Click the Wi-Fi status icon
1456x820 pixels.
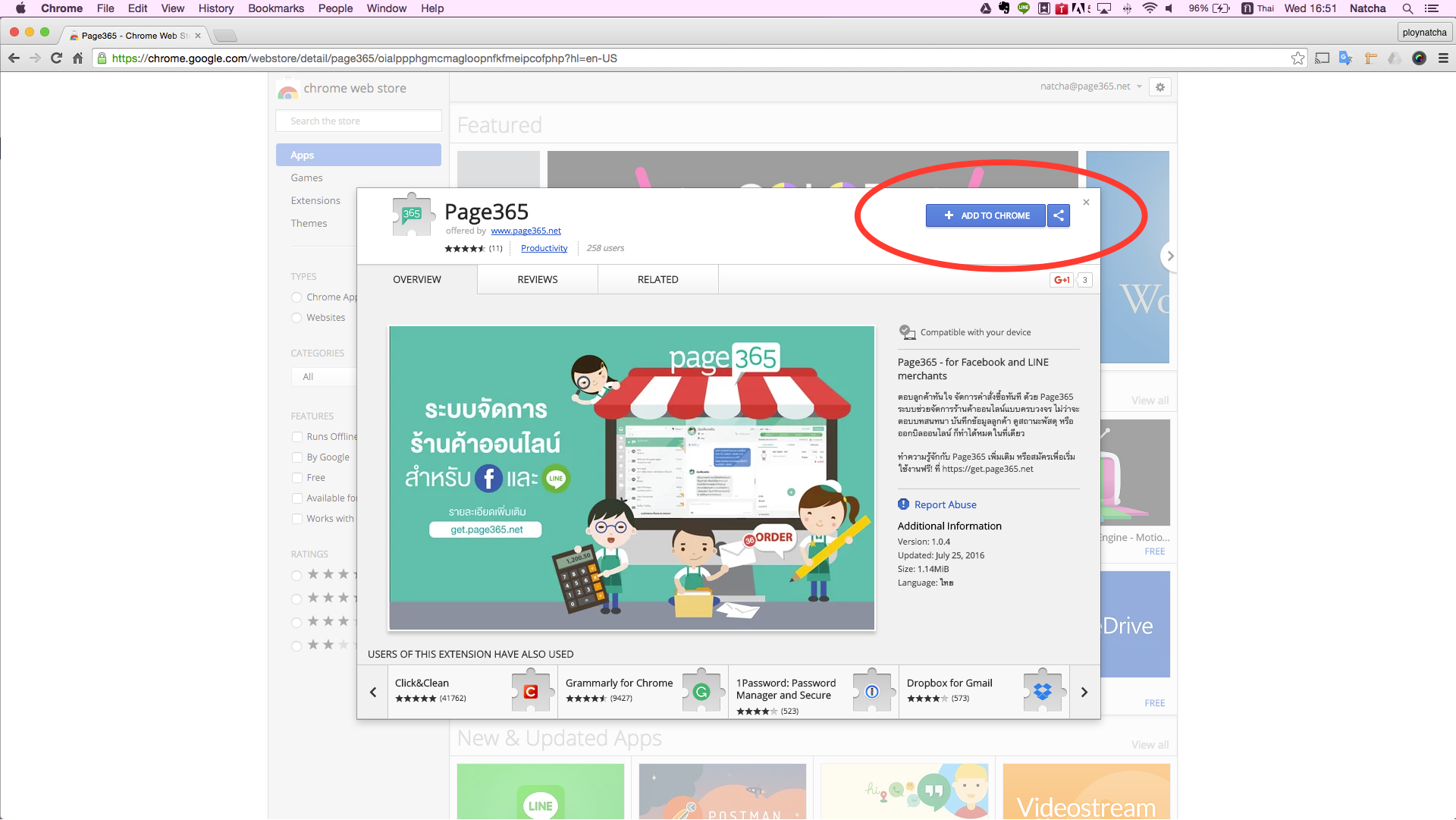point(1150,8)
